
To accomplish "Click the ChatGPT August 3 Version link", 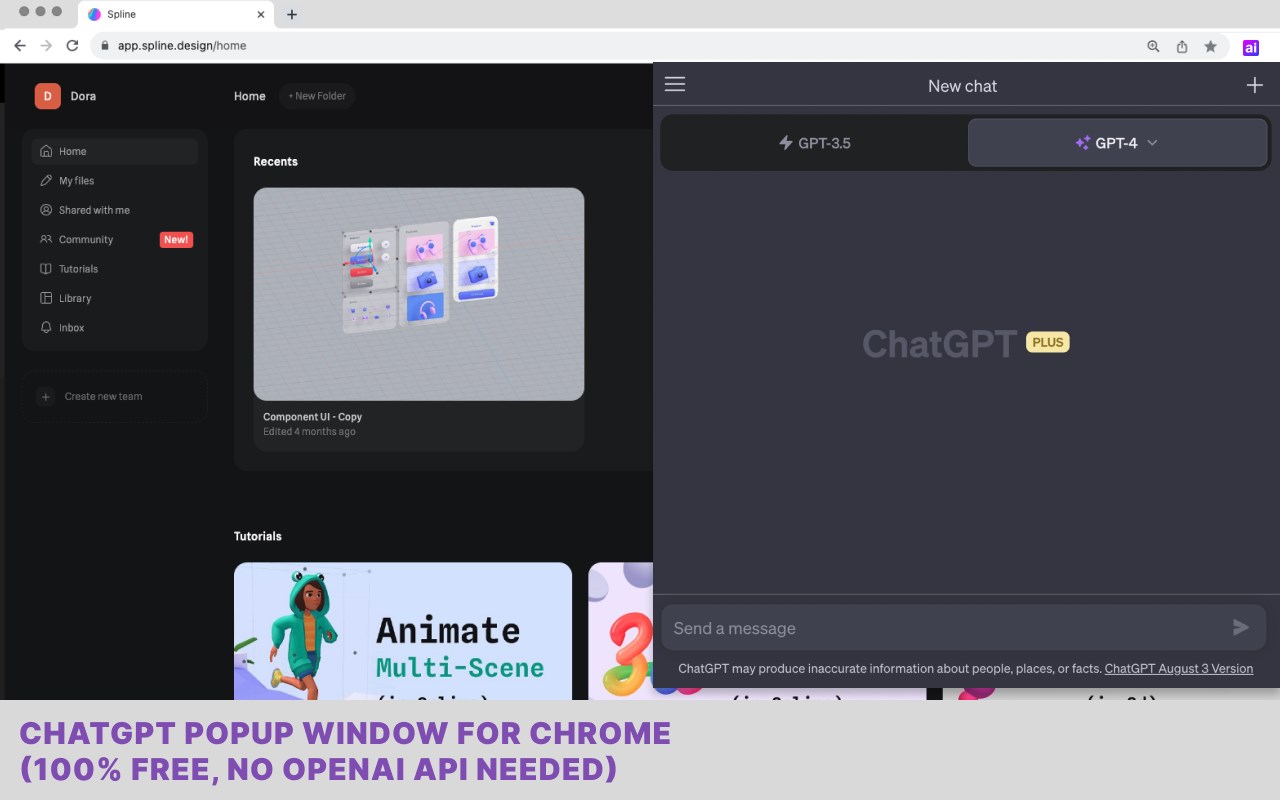I will coord(1178,668).
